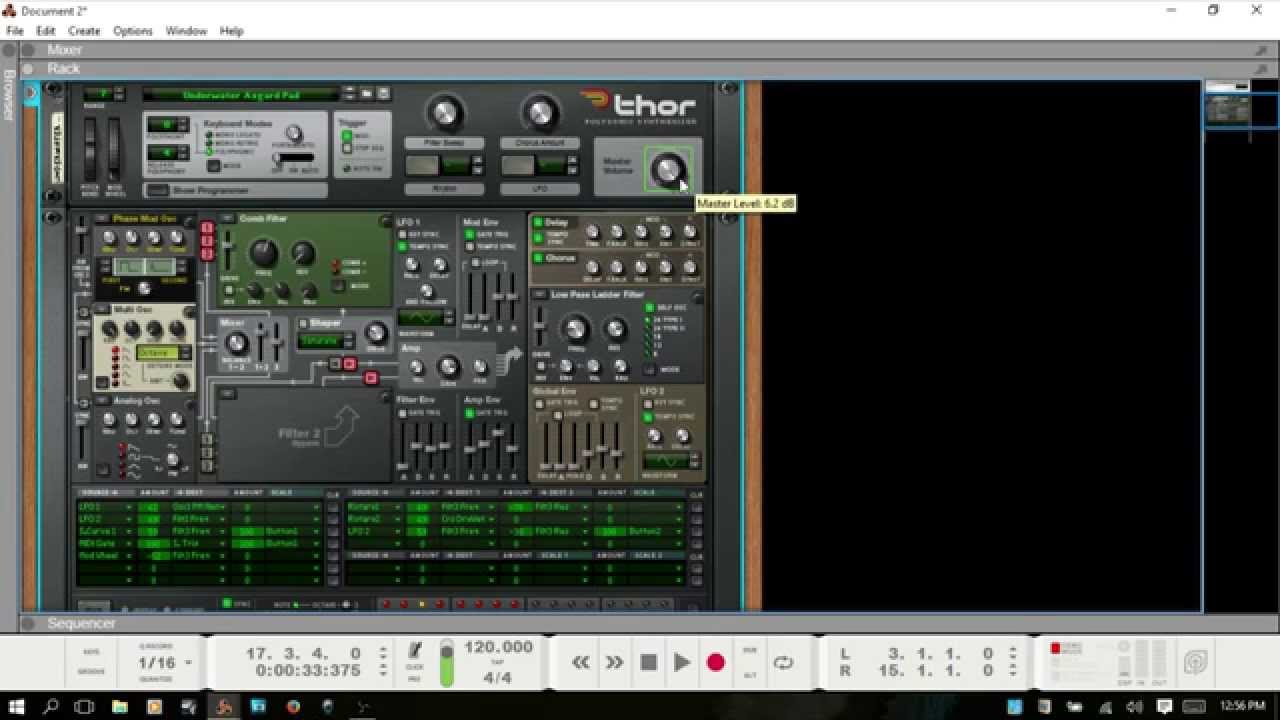1280x720 pixels.
Task: Toggle Low Pass Ladder Filter Self Osc
Action: tap(652, 307)
